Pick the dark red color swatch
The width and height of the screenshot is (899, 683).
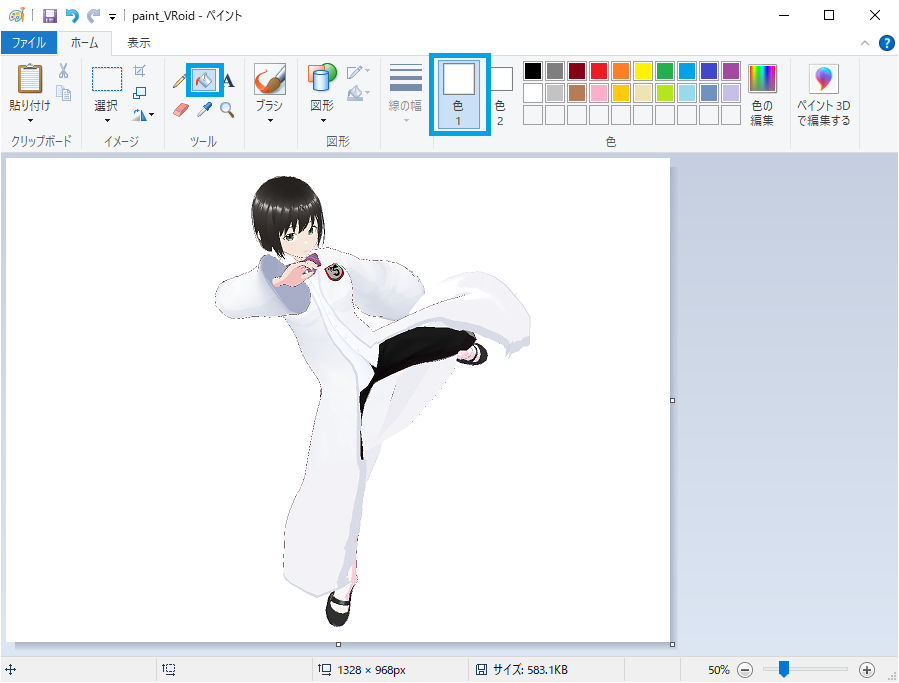pos(577,71)
